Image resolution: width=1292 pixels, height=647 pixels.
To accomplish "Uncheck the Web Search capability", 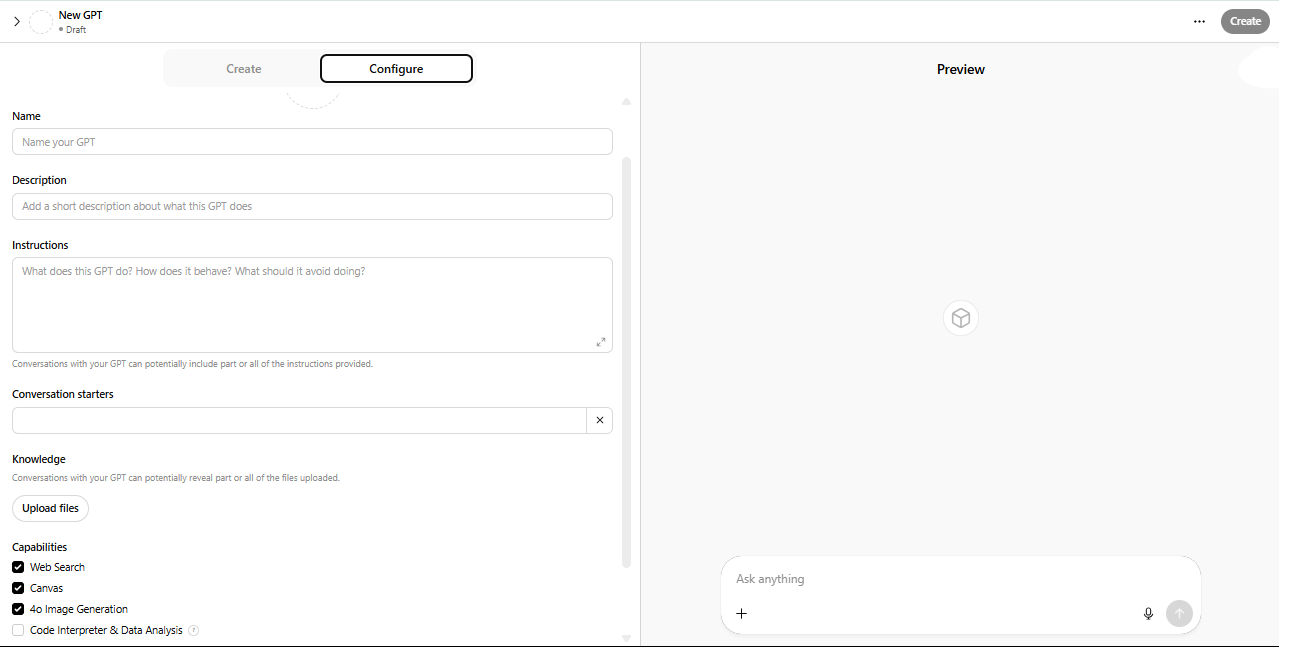I will point(18,567).
